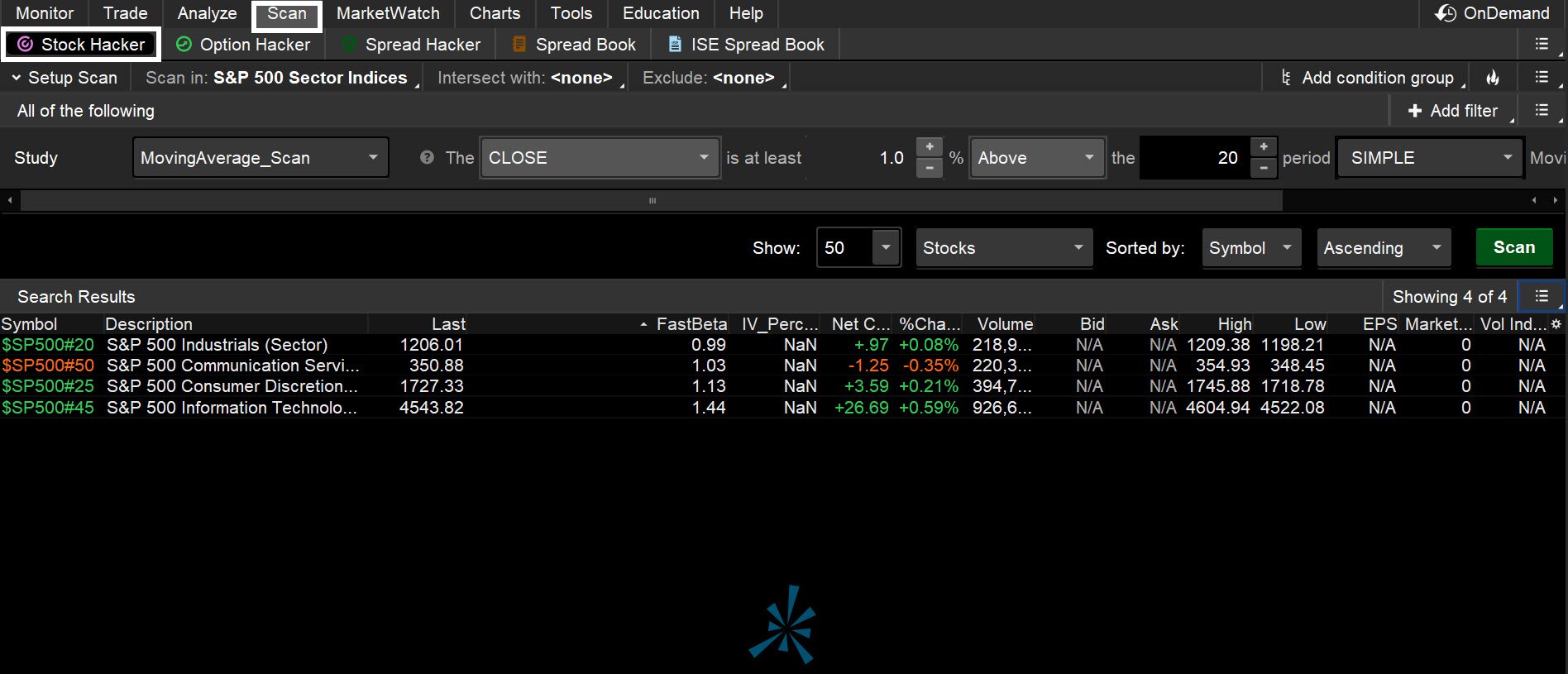Screen dimensions: 1568x674
Task: Open list menu icon beside Add filter
Action: [x=1542, y=111]
